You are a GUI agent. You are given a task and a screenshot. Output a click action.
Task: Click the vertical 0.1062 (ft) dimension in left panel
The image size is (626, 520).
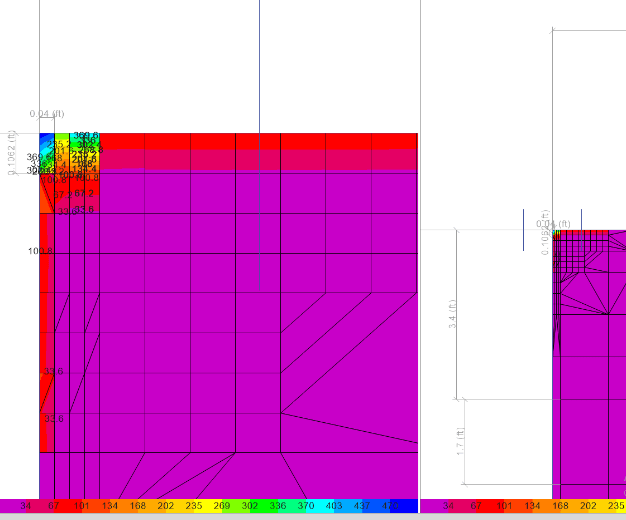12,153
